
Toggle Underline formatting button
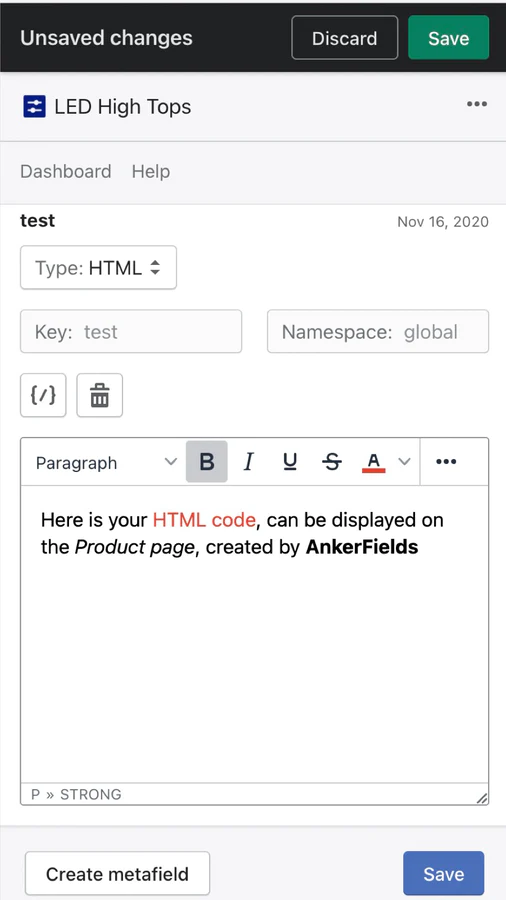291,461
